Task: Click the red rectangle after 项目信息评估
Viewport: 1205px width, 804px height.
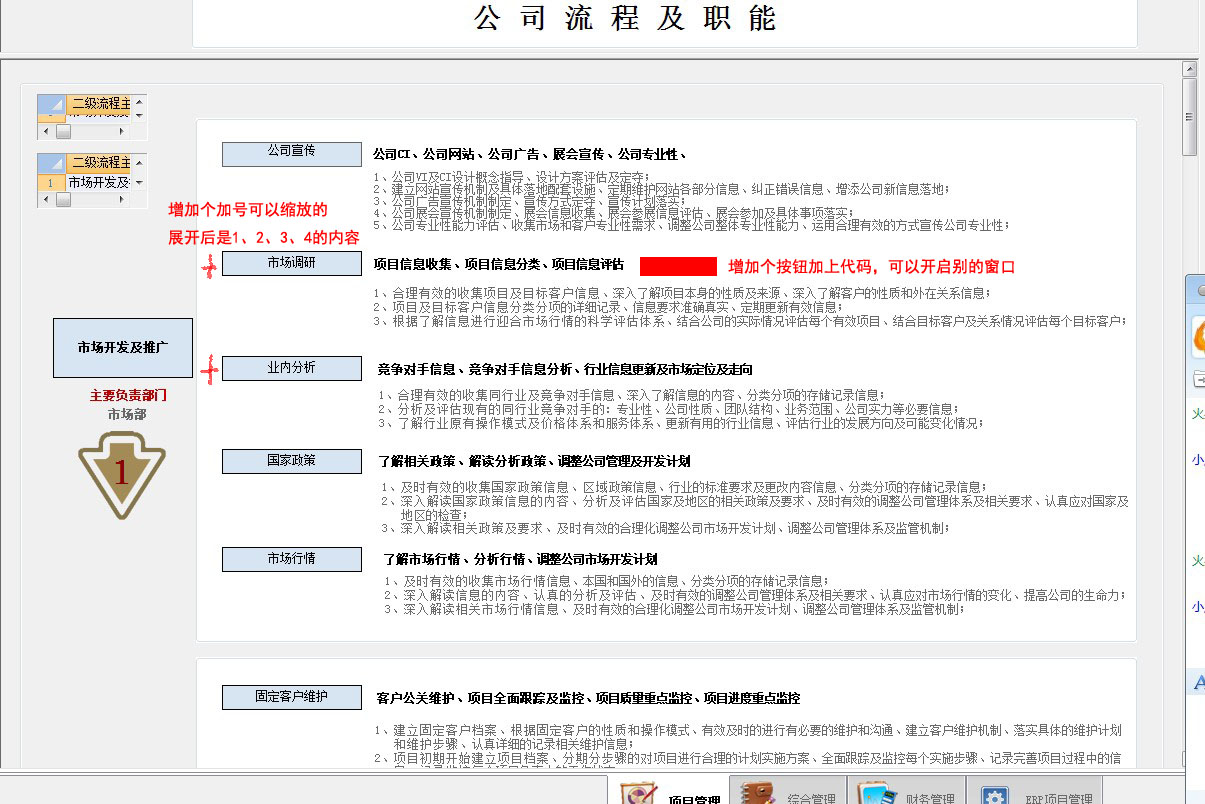Action: point(678,266)
